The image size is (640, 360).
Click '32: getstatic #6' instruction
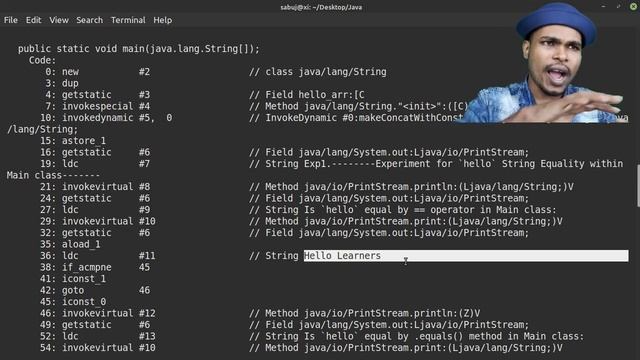95,233
